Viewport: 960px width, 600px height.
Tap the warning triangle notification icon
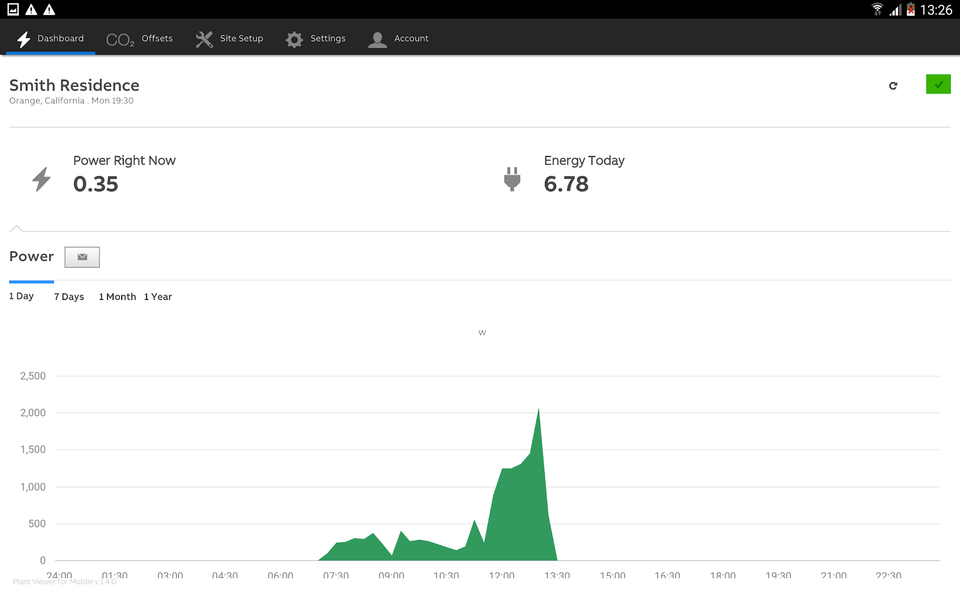click(31, 10)
